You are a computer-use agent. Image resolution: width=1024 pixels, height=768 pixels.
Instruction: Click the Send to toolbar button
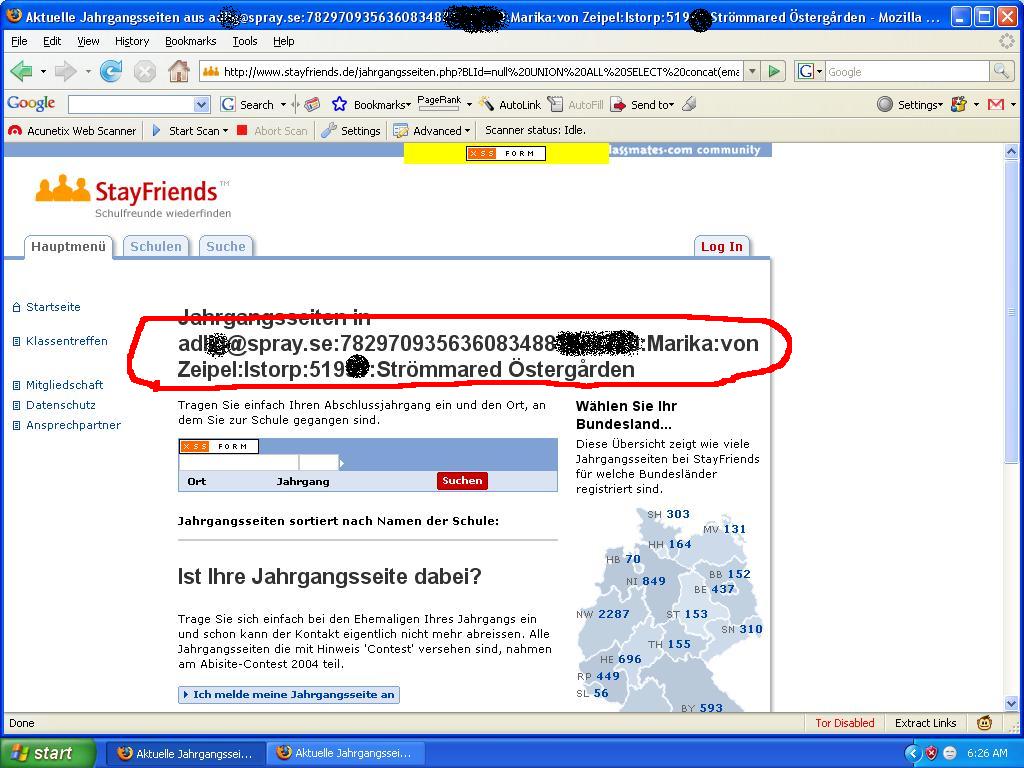tap(641, 104)
